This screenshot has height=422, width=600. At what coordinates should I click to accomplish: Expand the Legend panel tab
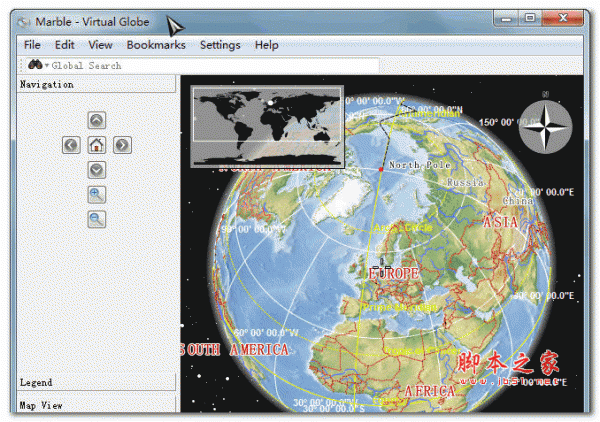[x=96, y=382]
